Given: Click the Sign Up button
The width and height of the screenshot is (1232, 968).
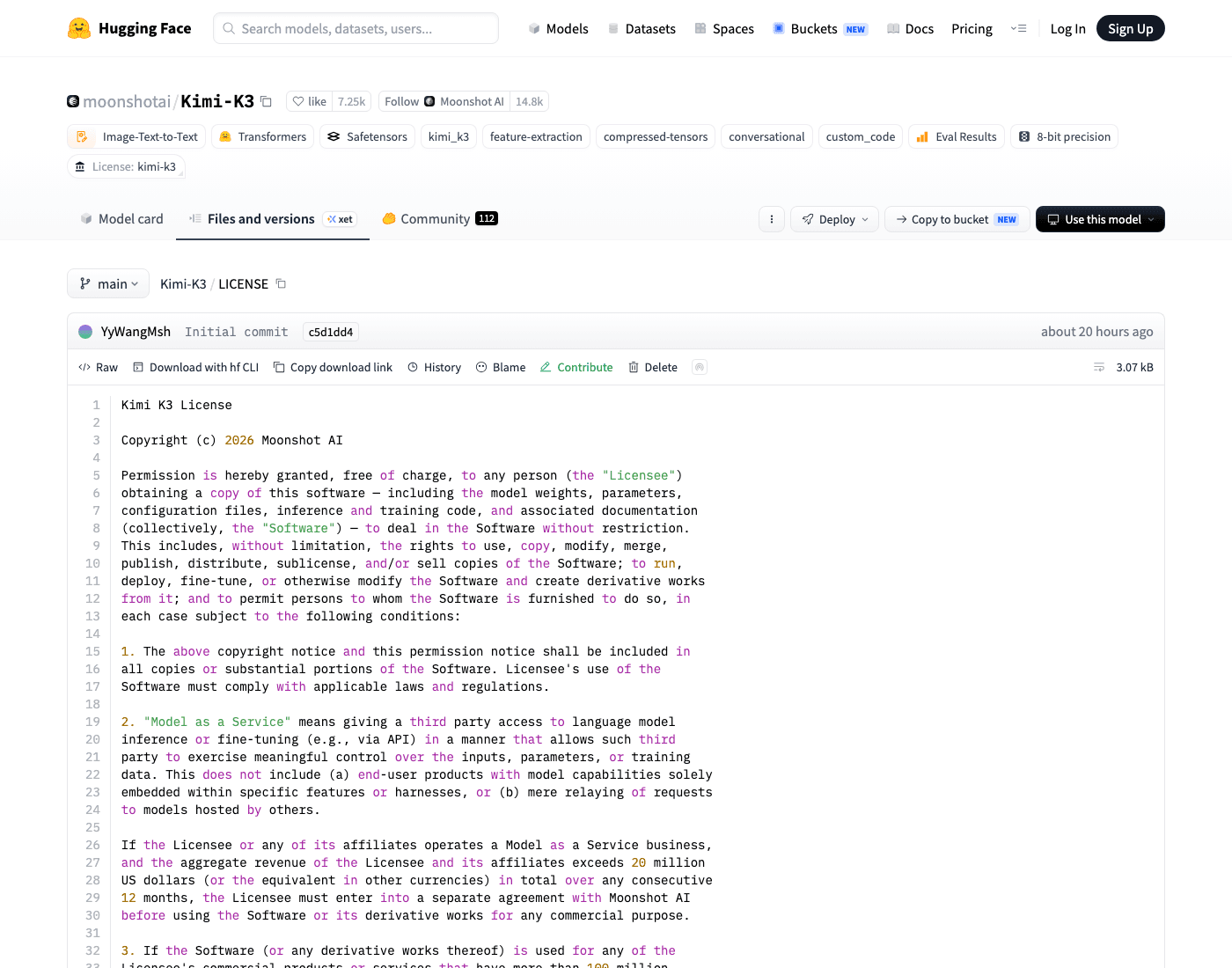Looking at the screenshot, I should (x=1130, y=28).
